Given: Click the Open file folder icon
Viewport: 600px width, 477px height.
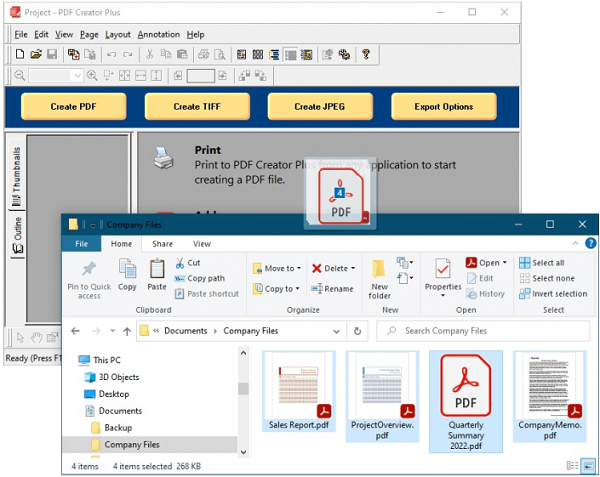Looking at the screenshot, I should [36, 55].
